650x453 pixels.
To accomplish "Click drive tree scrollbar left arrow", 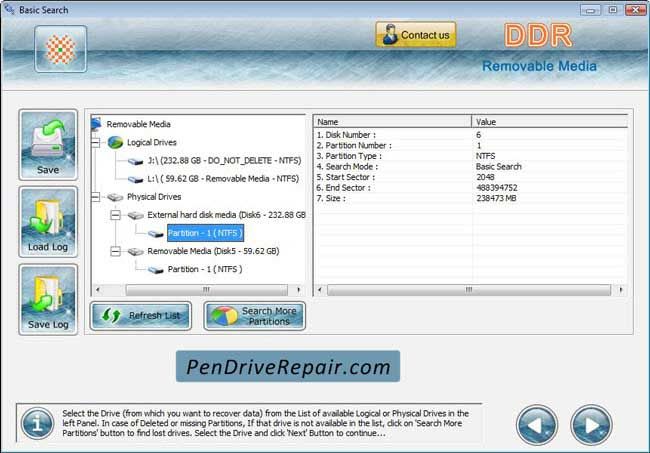I will click(98, 290).
